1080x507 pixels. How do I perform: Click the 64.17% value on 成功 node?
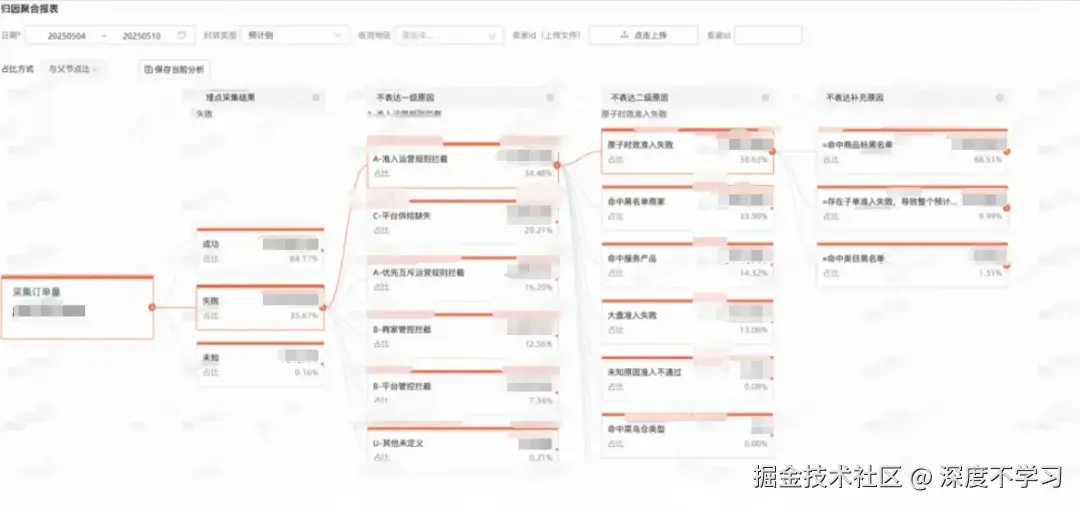coord(304,259)
